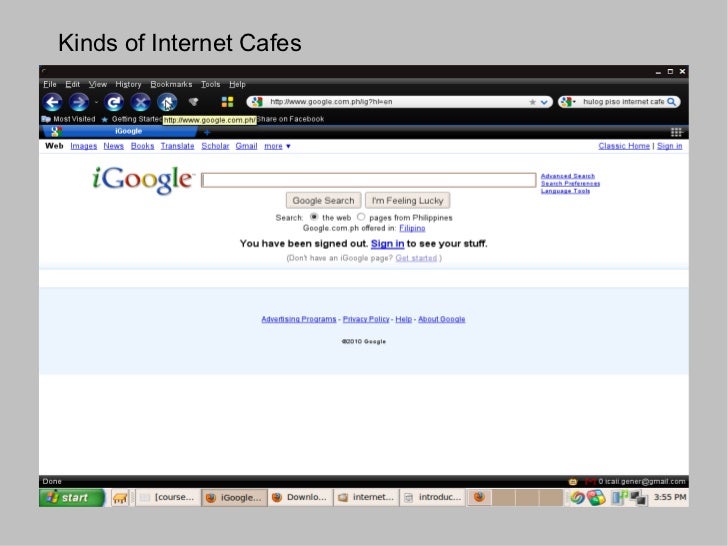The image size is (728, 546).
Task: Click the Back navigation arrow
Action: (x=52, y=102)
